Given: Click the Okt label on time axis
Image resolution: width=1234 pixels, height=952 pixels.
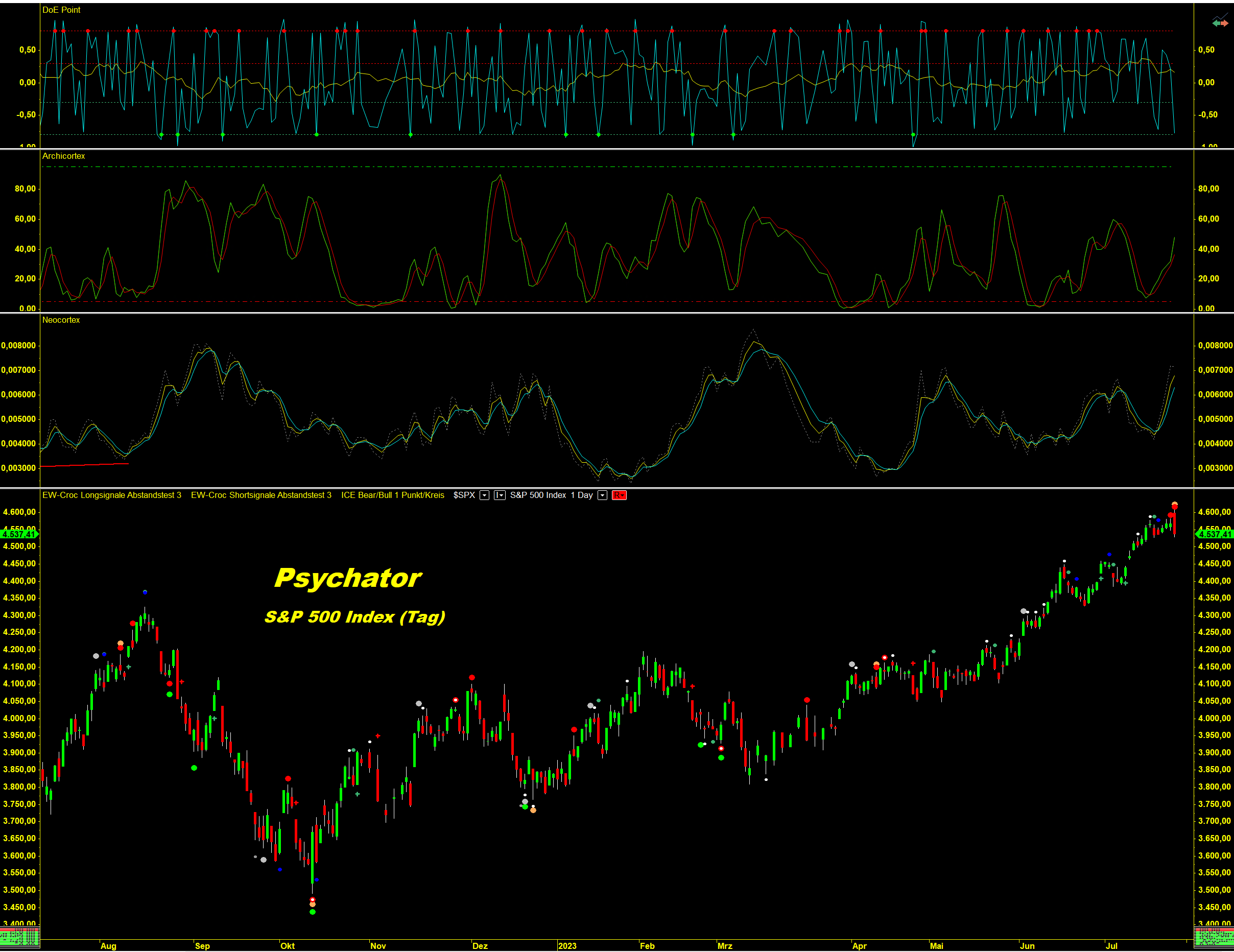Looking at the screenshot, I should [288, 946].
